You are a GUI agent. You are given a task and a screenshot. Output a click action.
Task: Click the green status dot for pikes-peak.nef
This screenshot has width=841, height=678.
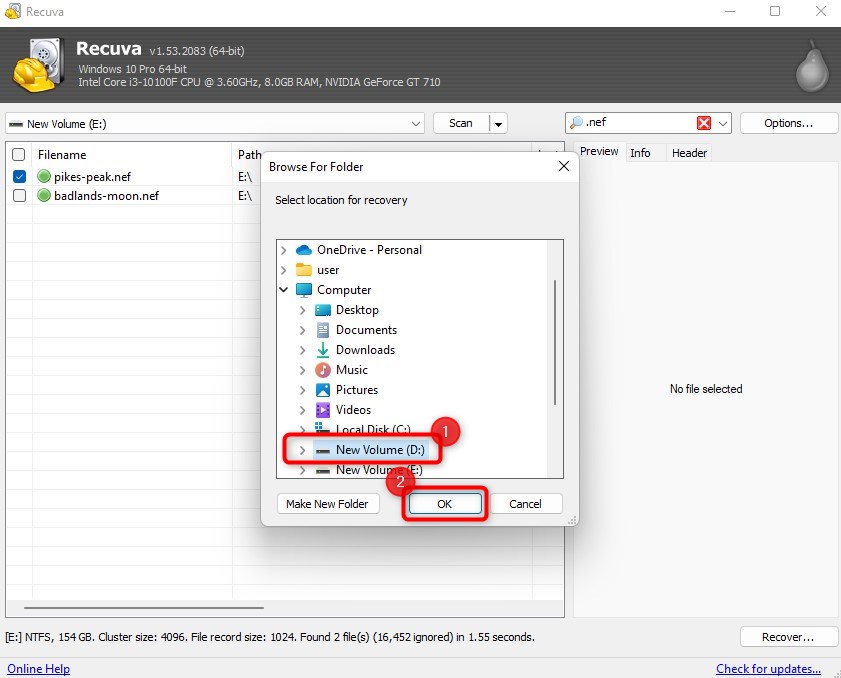coord(44,176)
